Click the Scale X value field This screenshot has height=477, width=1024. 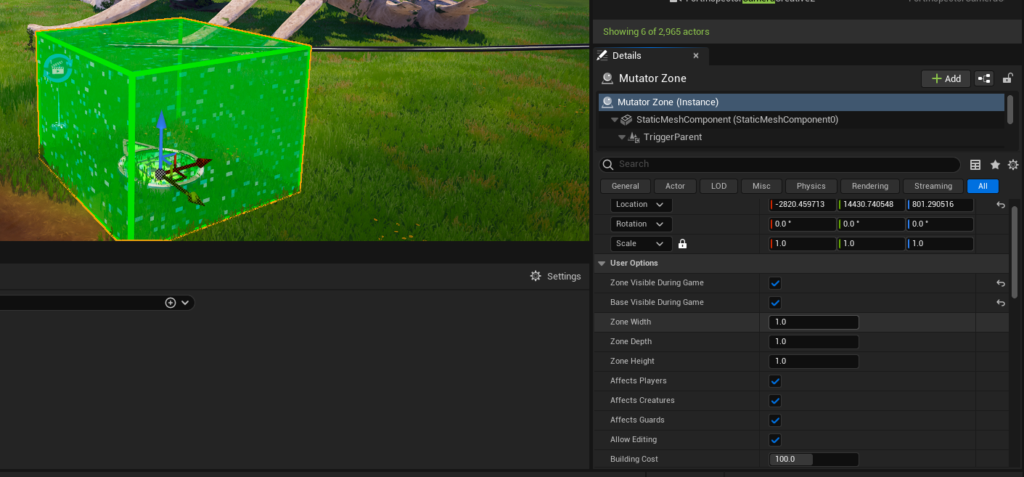click(x=802, y=244)
